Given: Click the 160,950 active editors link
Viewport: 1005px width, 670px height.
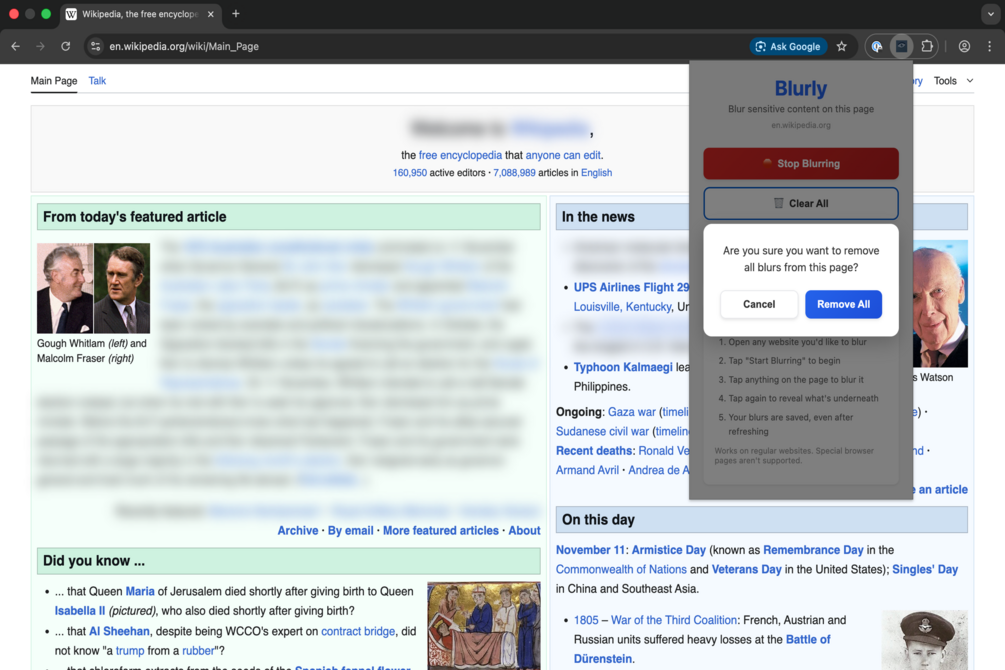Looking at the screenshot, I should click(410, 173).
